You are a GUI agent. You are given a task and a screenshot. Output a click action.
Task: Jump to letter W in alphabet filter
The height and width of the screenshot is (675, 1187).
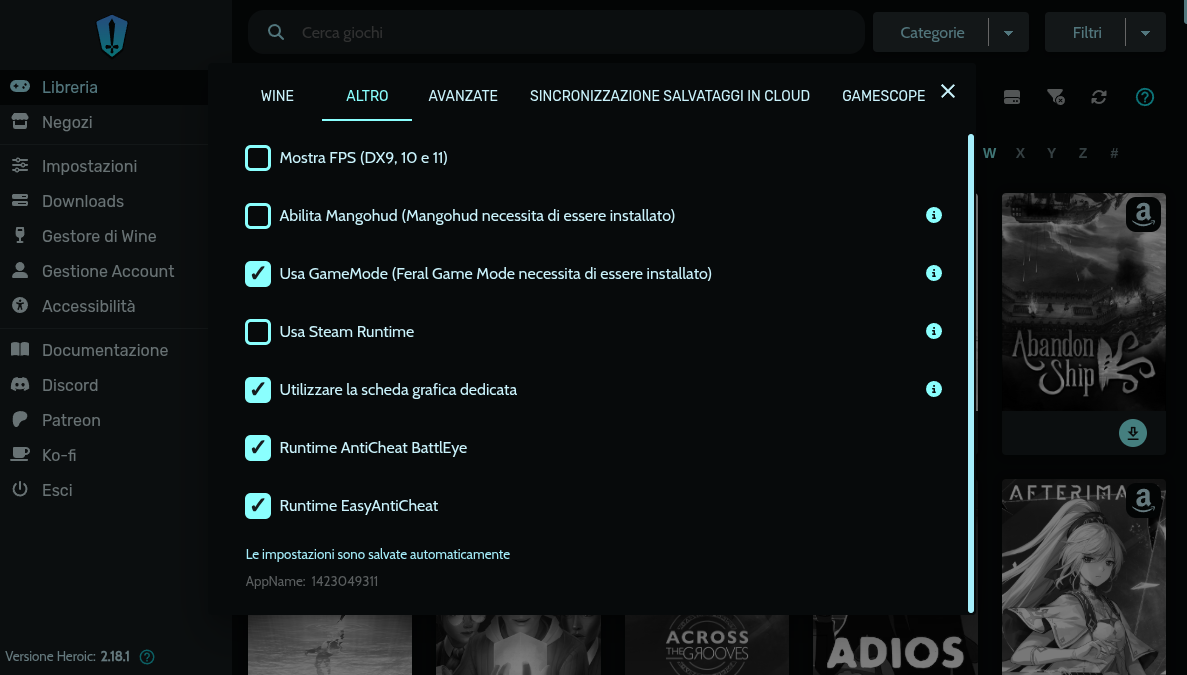pos(989,153)
